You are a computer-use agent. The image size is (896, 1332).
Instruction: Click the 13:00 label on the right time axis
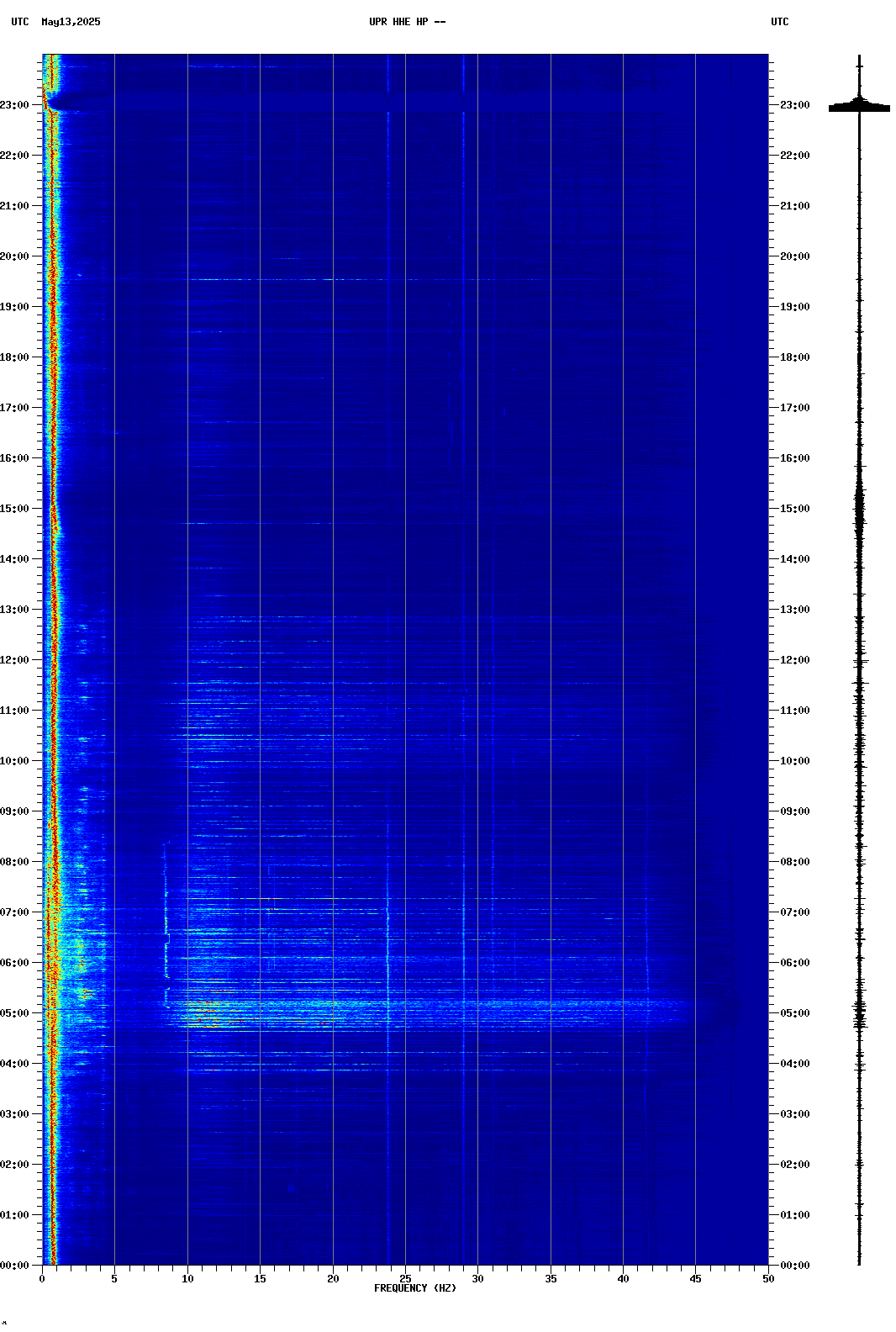tap(795, 610)
